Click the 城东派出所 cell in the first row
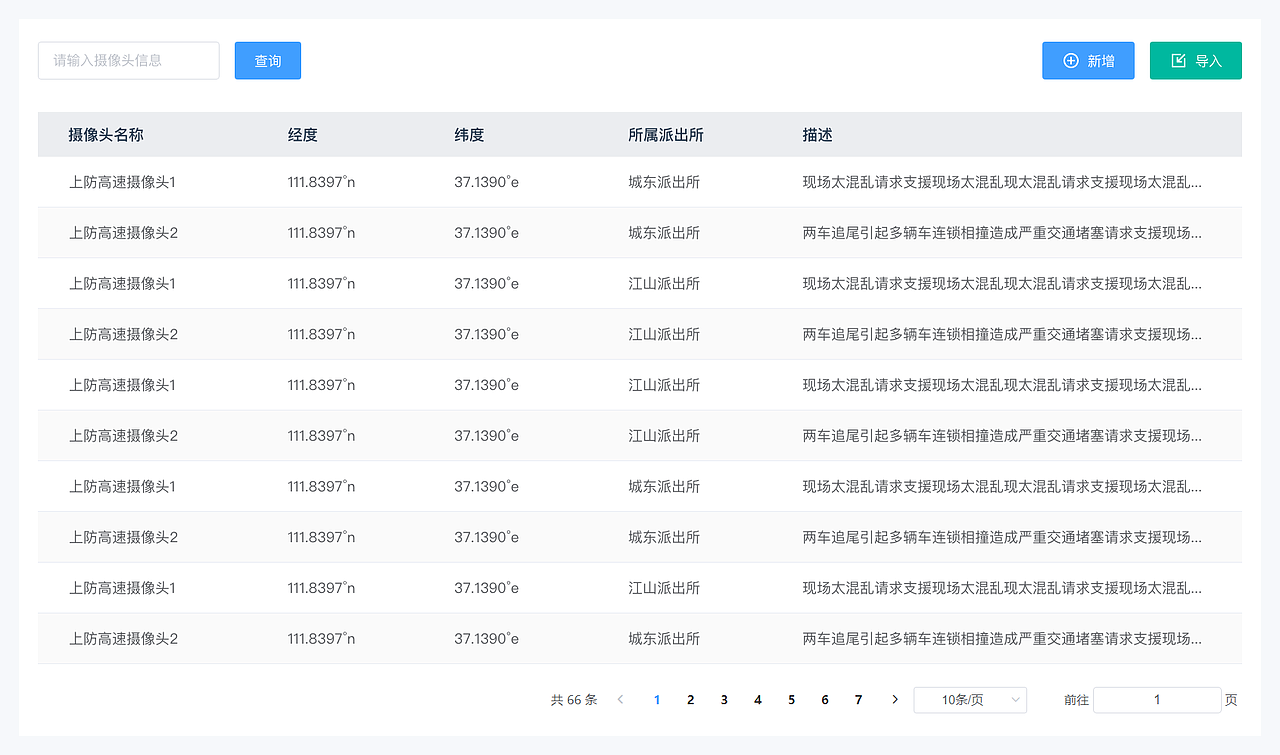1280x755 pixels. pyautogui.click(x=663, y=181)
